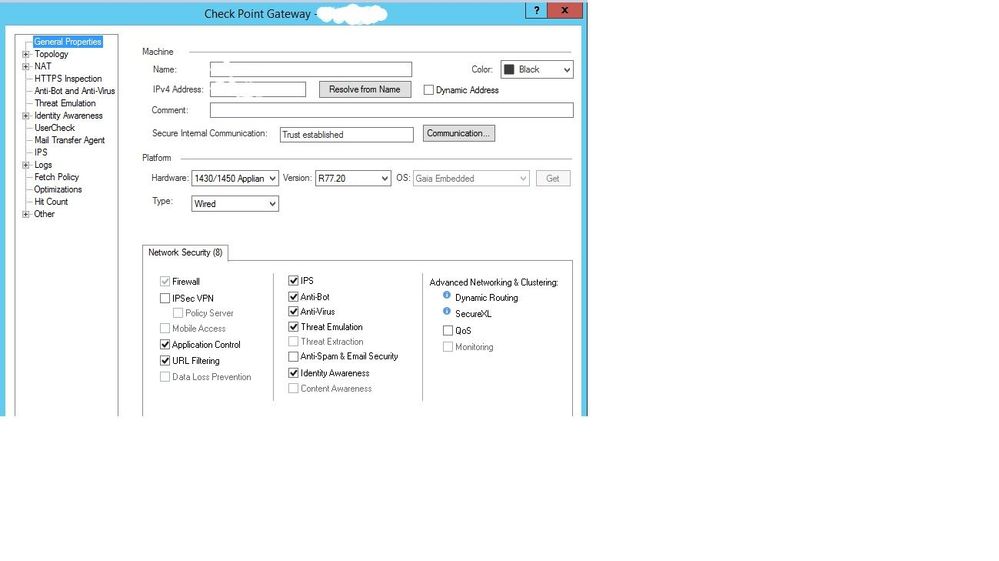Open the Color dropdown
Viewport: 999px width, 561px height.
(537, 69)
